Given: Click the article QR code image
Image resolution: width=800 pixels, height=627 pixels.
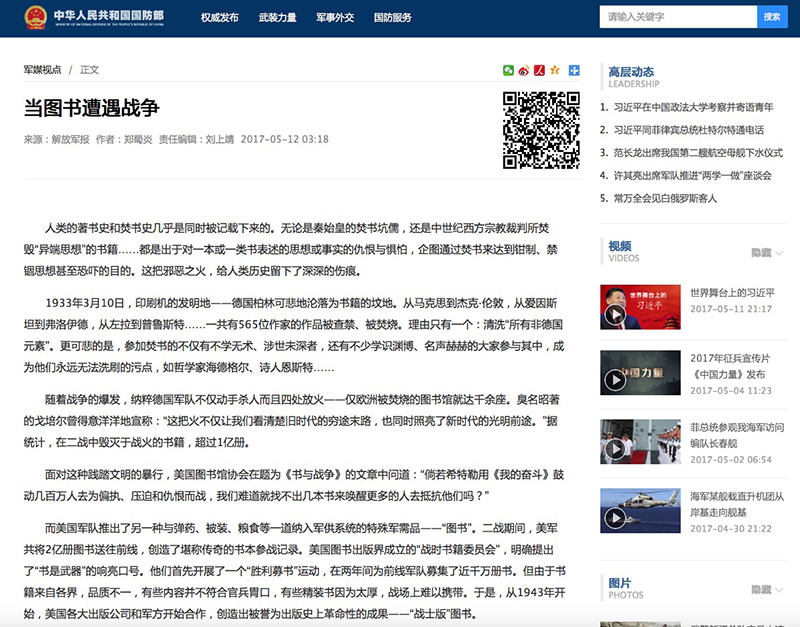Looking at the screenshot, I should point(540,130).
